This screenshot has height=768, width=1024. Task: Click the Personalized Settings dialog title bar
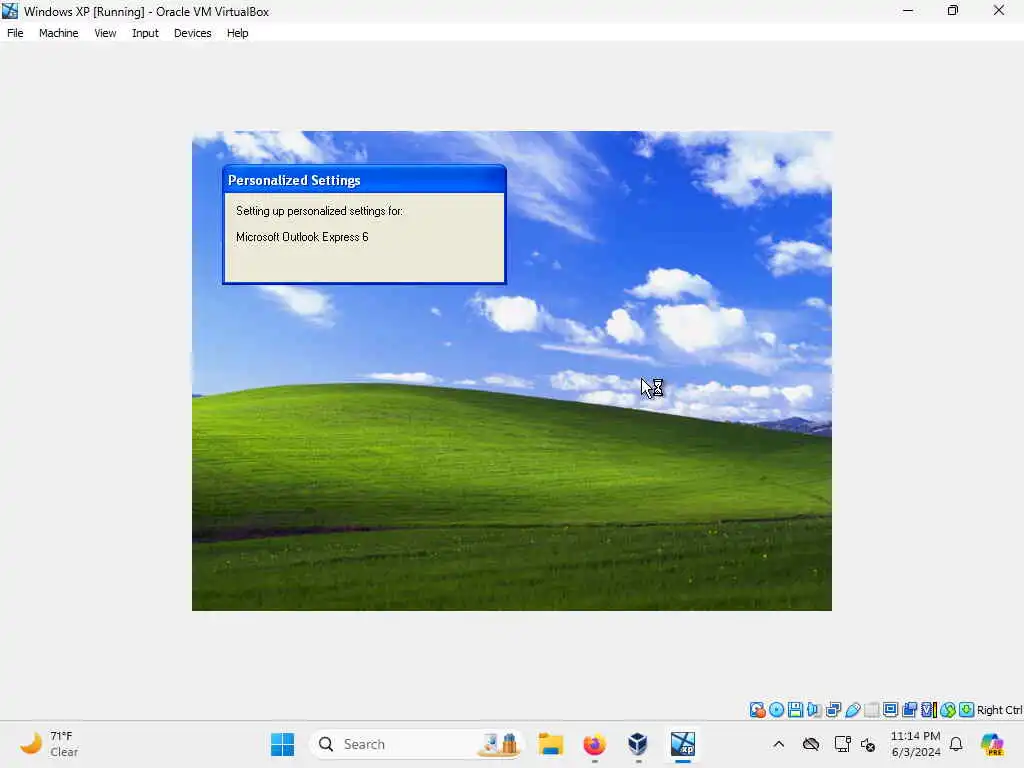tap(364, 180)
